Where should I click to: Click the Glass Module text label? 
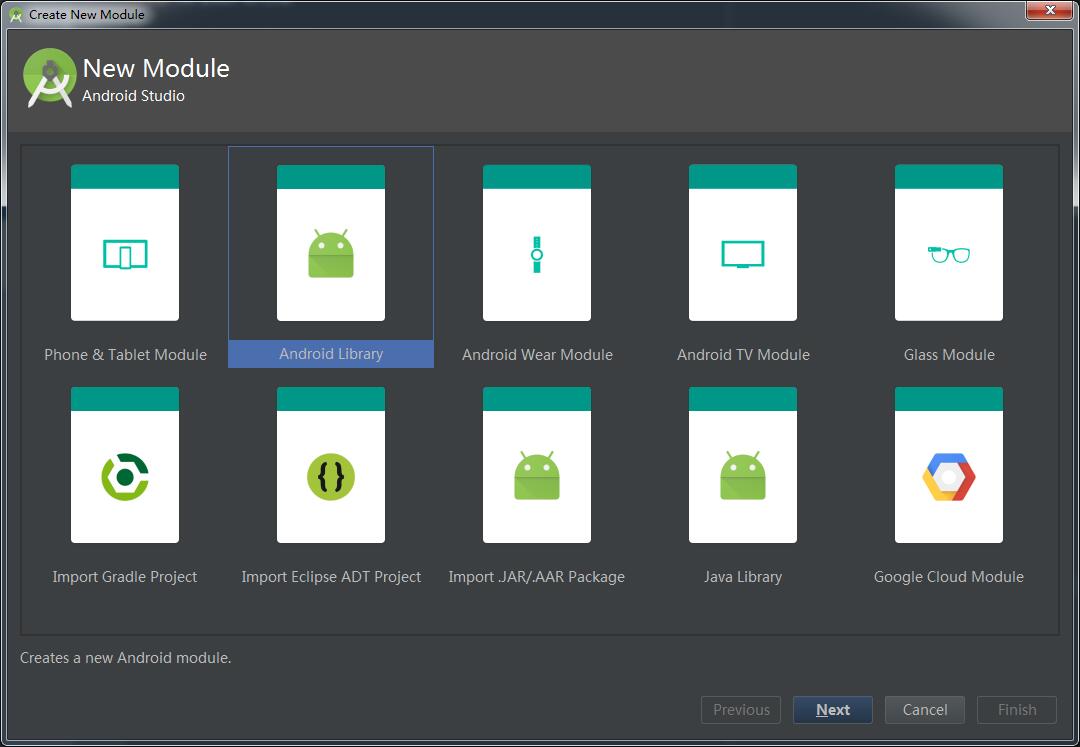tap(949, 355)
